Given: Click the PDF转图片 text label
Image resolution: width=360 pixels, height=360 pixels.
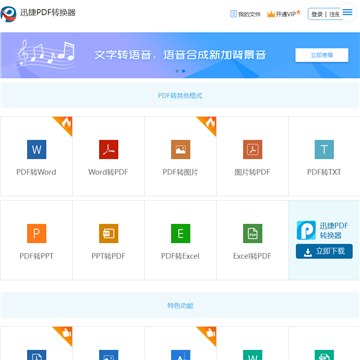Looking at the screenshot, I should tap(180, 172).
